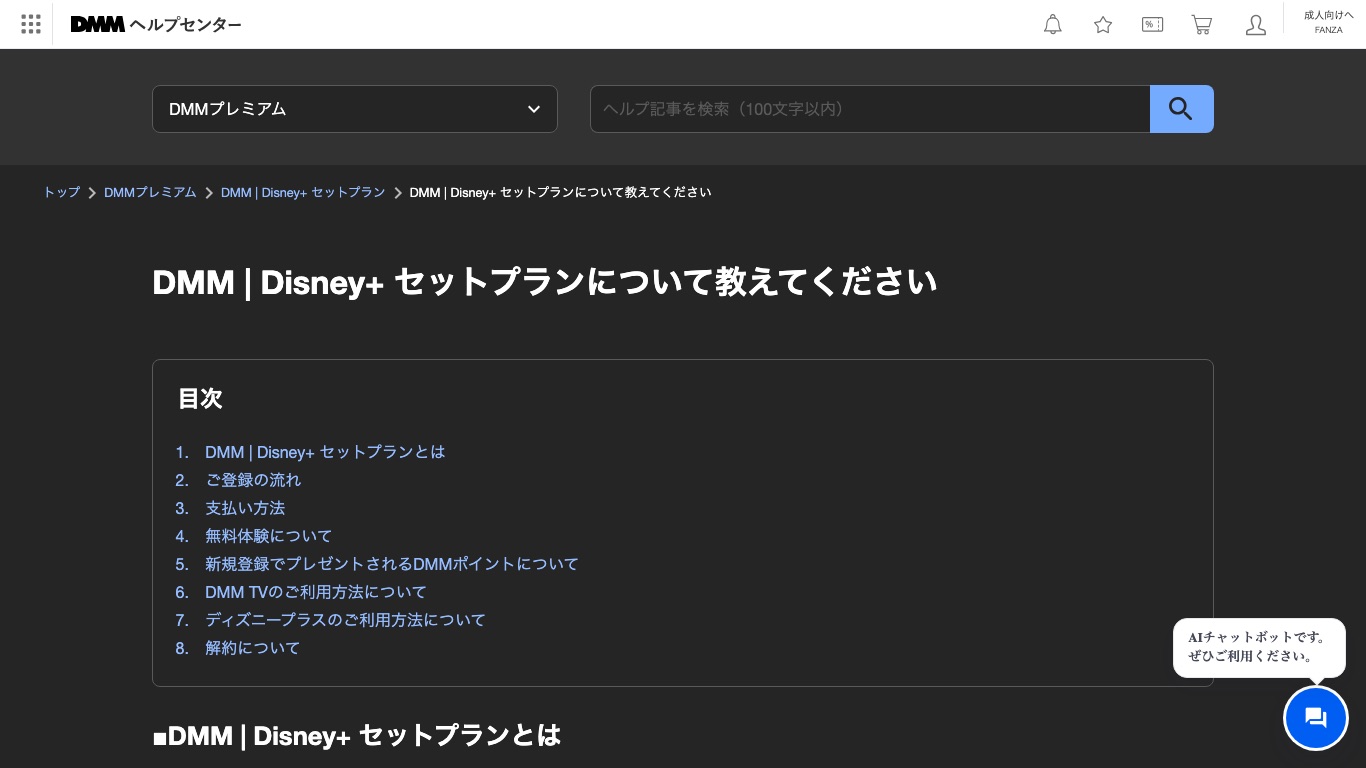Image resolution: width=1366 pixels, height=768 pixels.
Task: Click the current page breadcrumb text
Action: click(x=560, y=192)
